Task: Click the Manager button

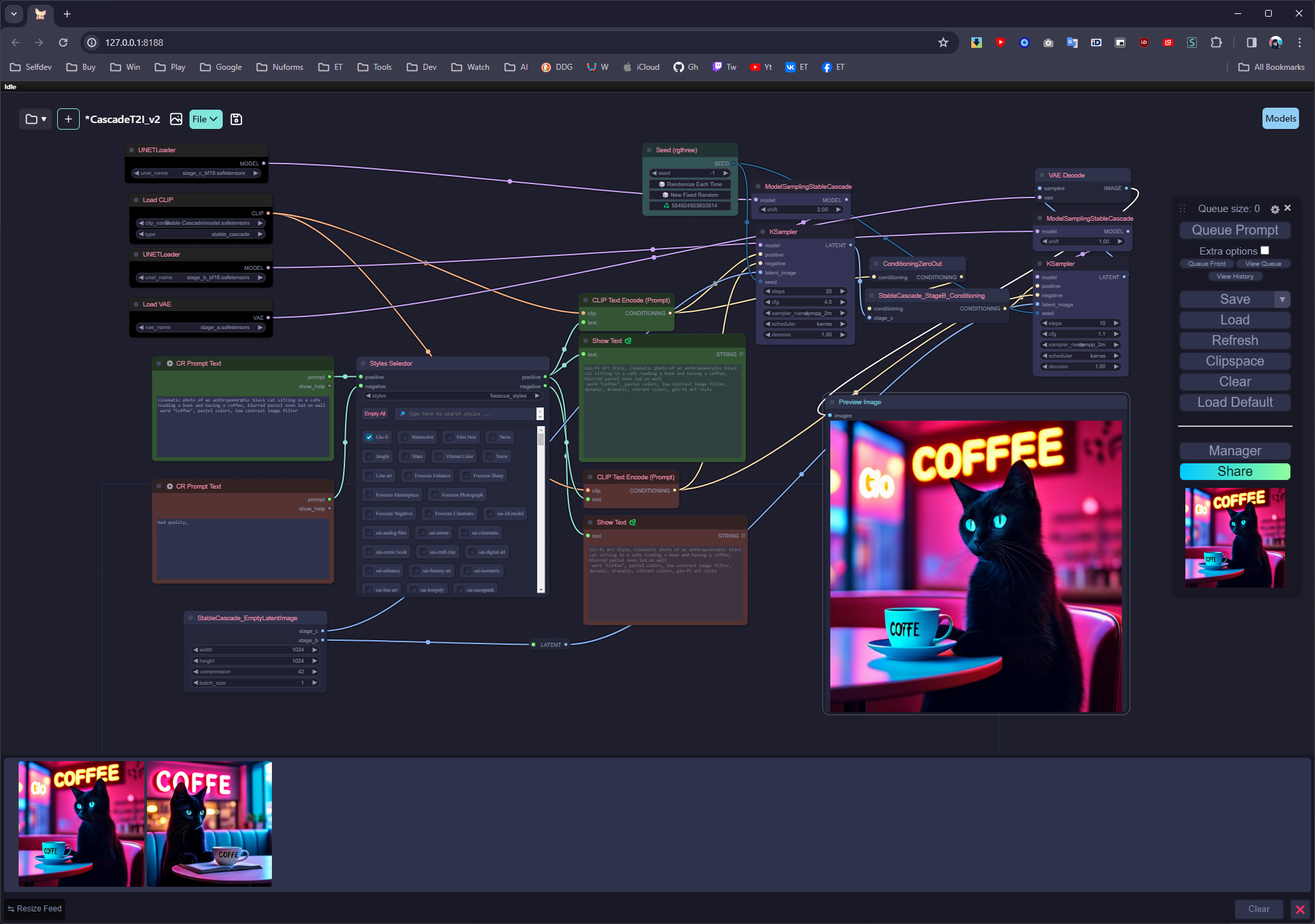Action: [x=1235, y=451]
